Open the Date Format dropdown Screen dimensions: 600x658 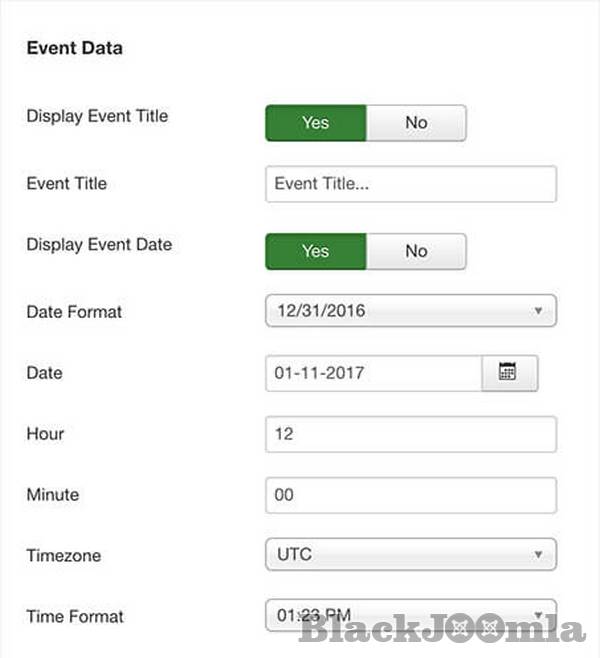coord(410,311)
